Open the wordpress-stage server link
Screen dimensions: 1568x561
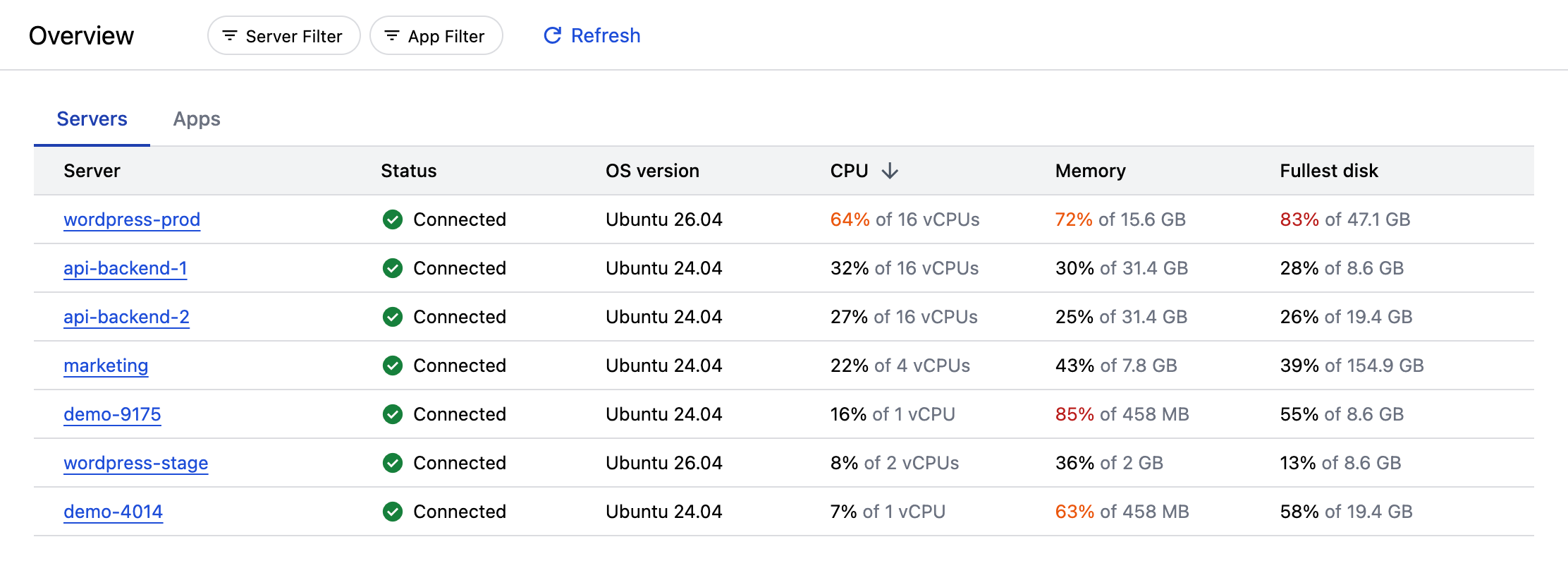135,463
